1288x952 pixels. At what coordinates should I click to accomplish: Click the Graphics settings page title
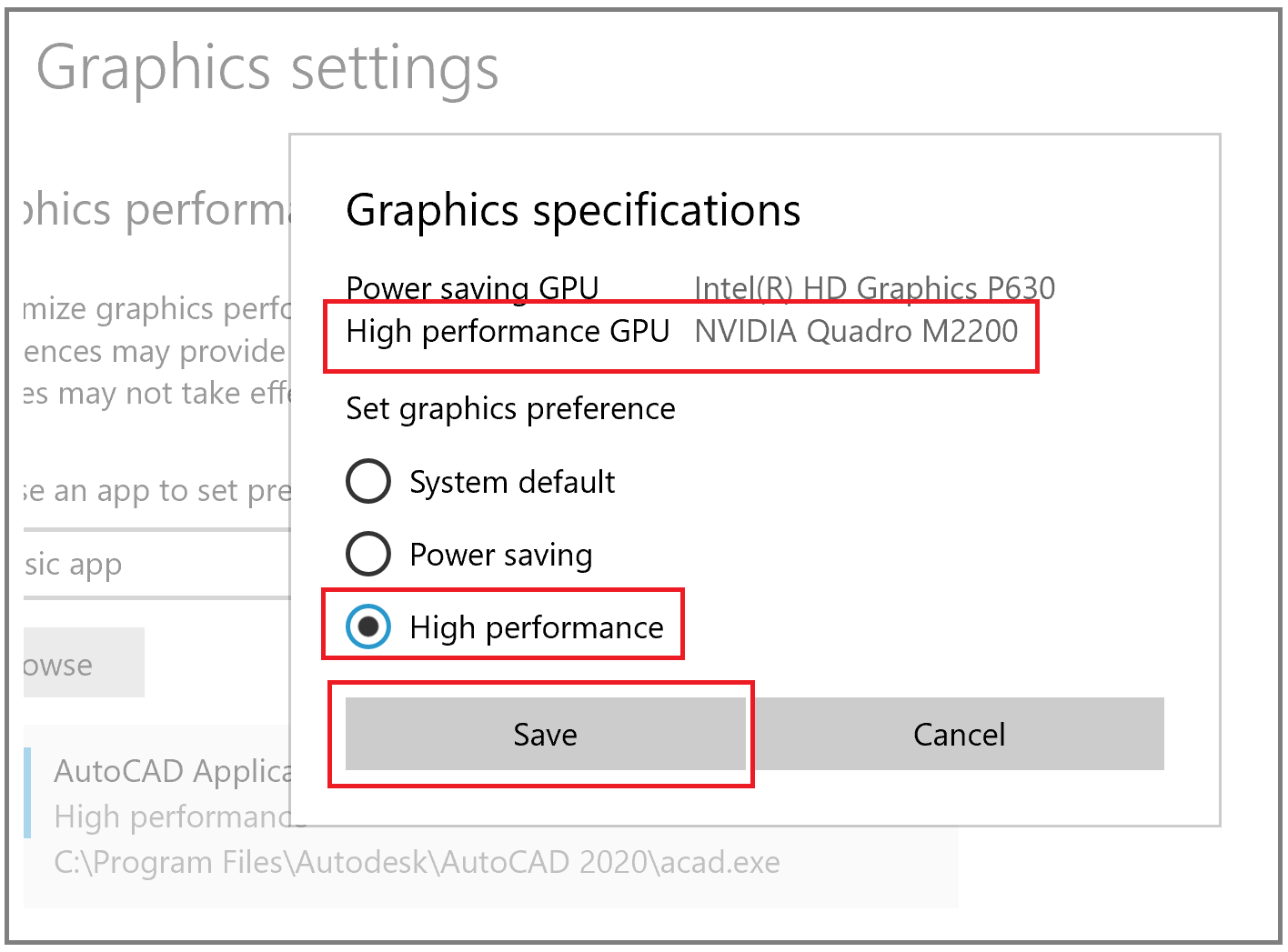[x=267, y=68]
